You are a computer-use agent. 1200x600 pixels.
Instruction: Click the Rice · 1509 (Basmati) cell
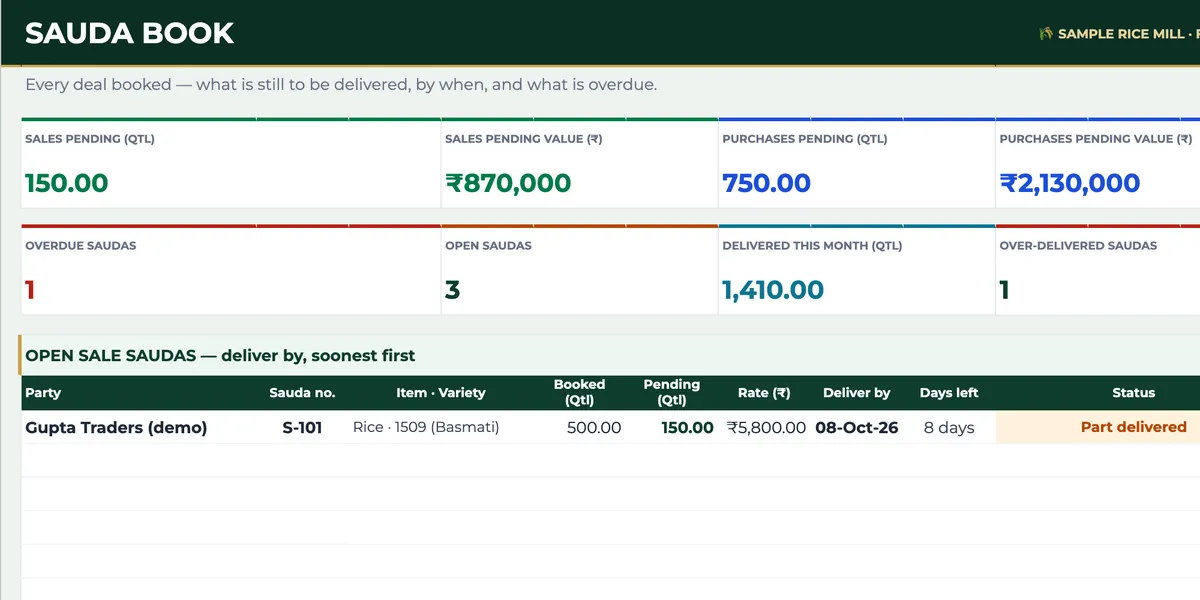[426, 427]
